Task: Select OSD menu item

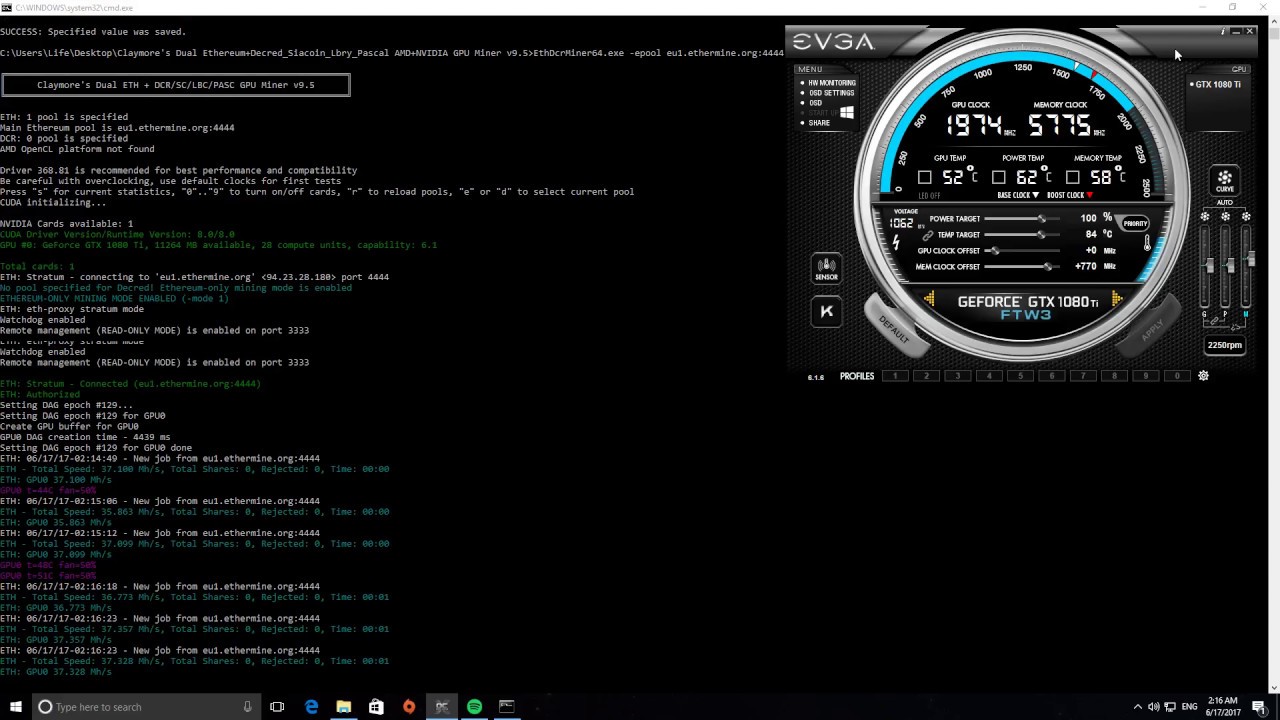Action: (x=815, y=103)
